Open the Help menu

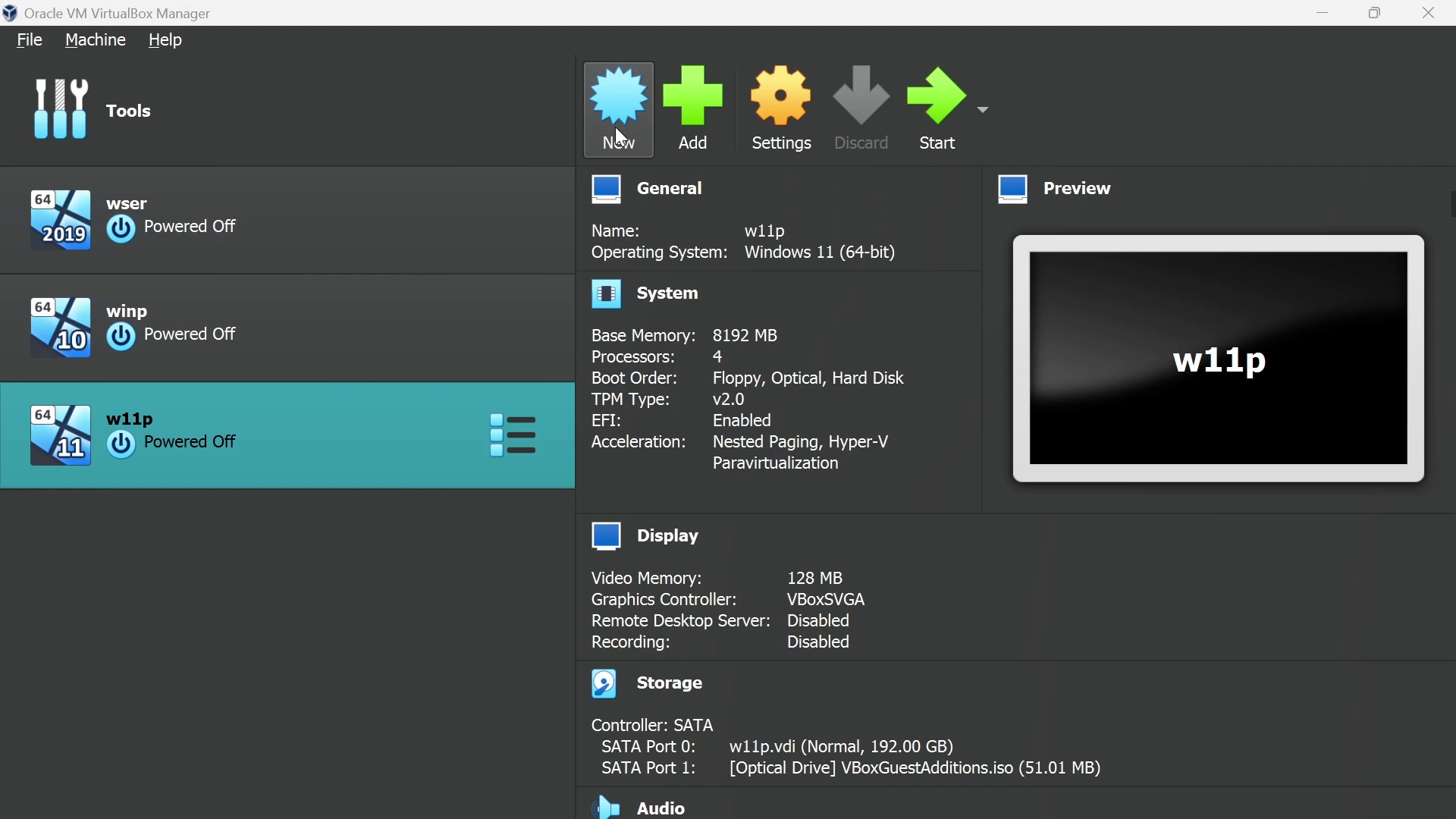pyautogui.click(x=165, y=40)
